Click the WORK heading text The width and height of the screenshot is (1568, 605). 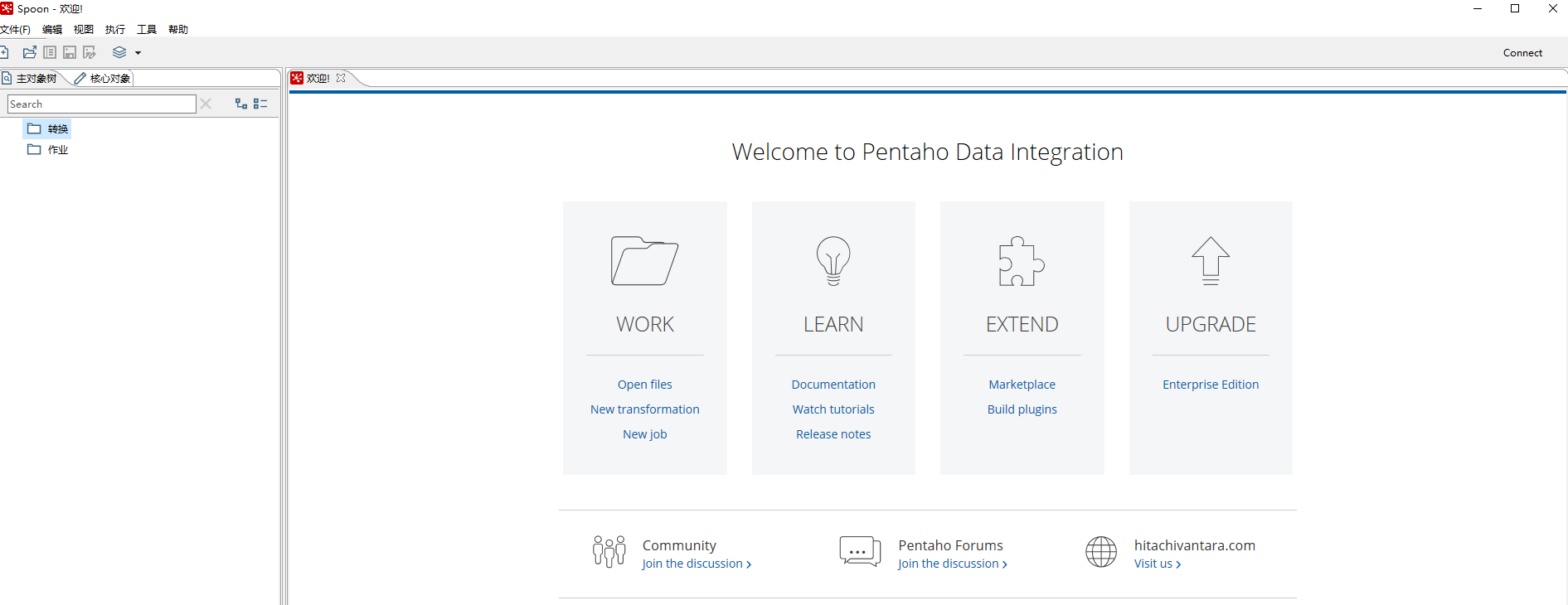pyautogui.click(x=644, y=324)
